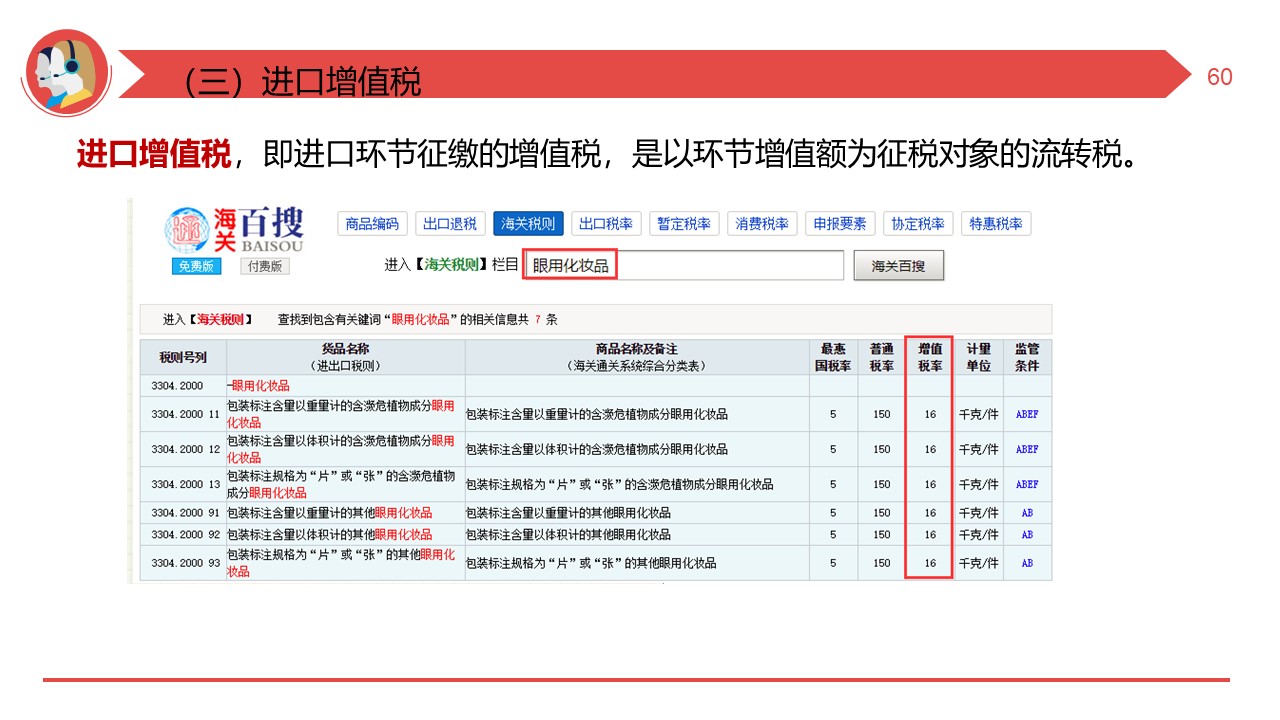Click VAT rate 16 in row 3304.2000 93
1280x720 pixels.
[x=930, y=563]
